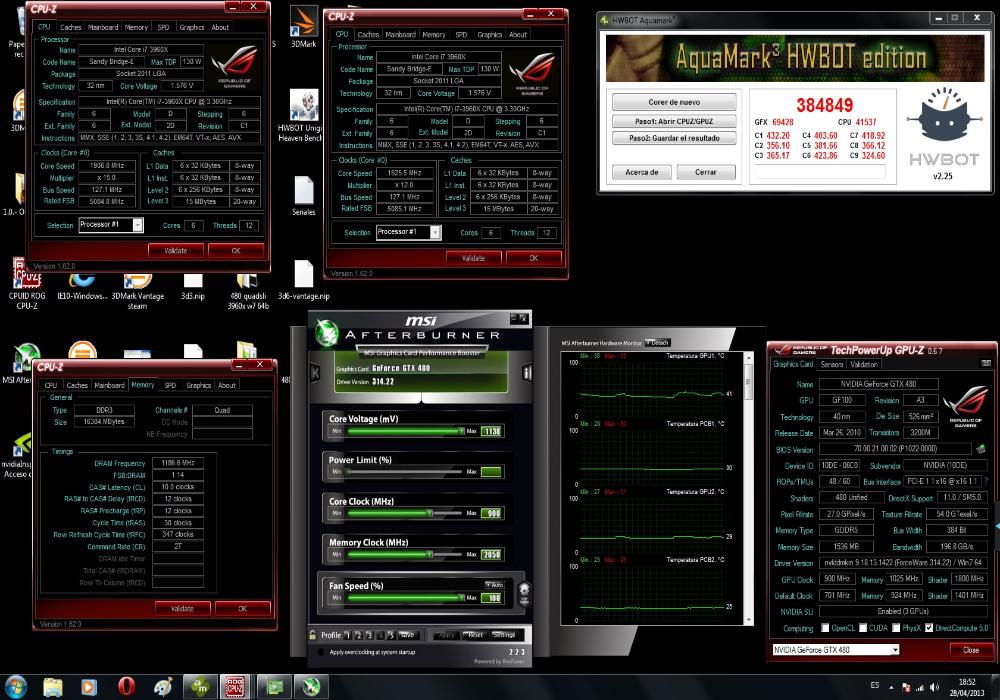
Task: Open Mainboard tab in middle CPU-Z
Action: coord(401,34)
